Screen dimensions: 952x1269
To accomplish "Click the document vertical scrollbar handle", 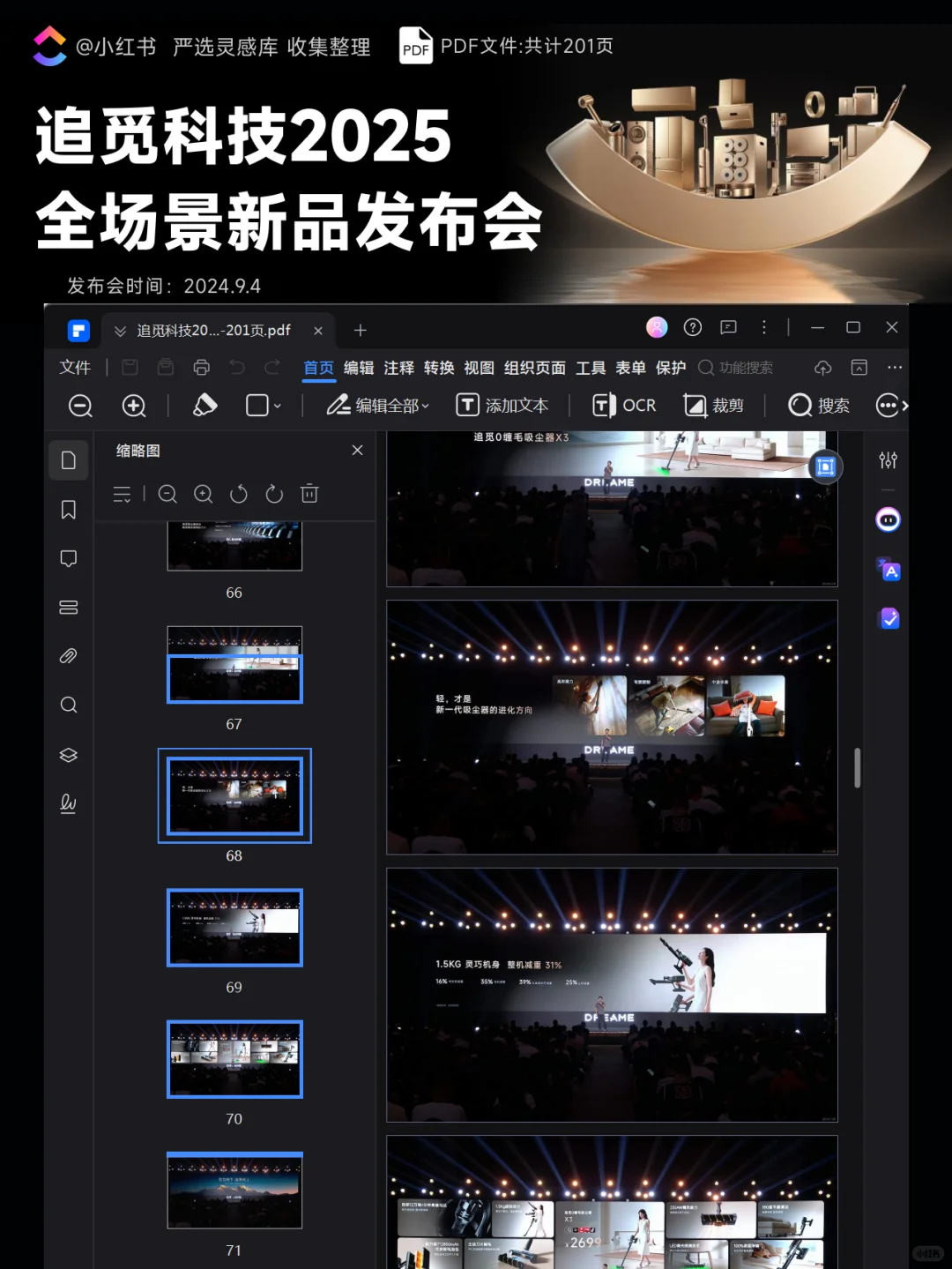I will (857, 768).
